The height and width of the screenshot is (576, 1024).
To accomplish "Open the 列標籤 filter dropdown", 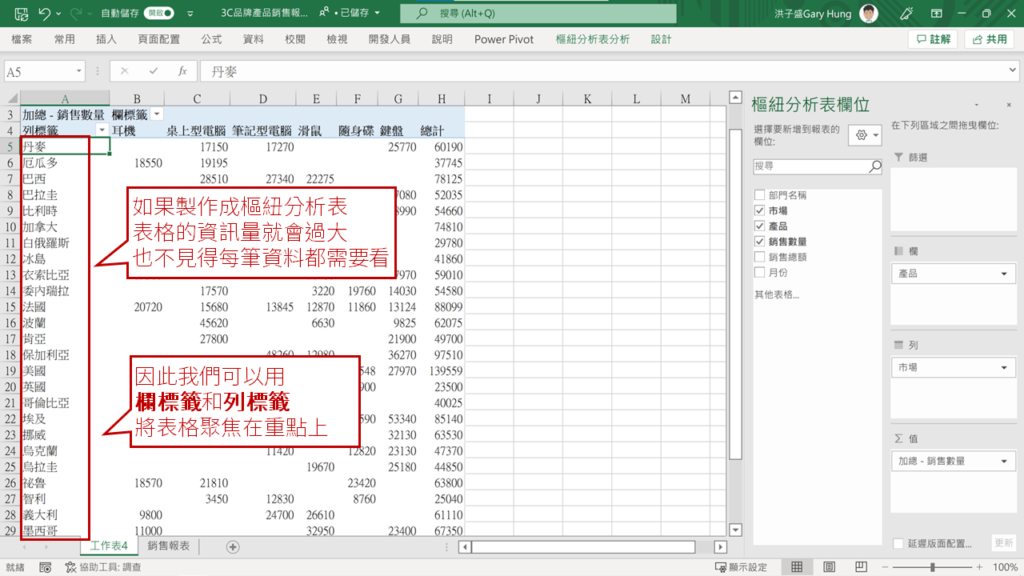I will 102,130.
